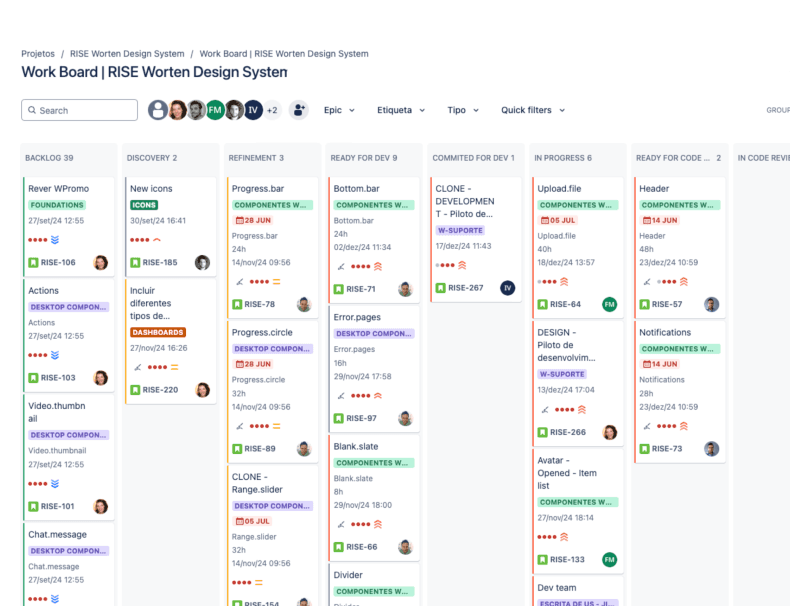
Task: Open the Epic dropdown filter
Action: (339, 110)
